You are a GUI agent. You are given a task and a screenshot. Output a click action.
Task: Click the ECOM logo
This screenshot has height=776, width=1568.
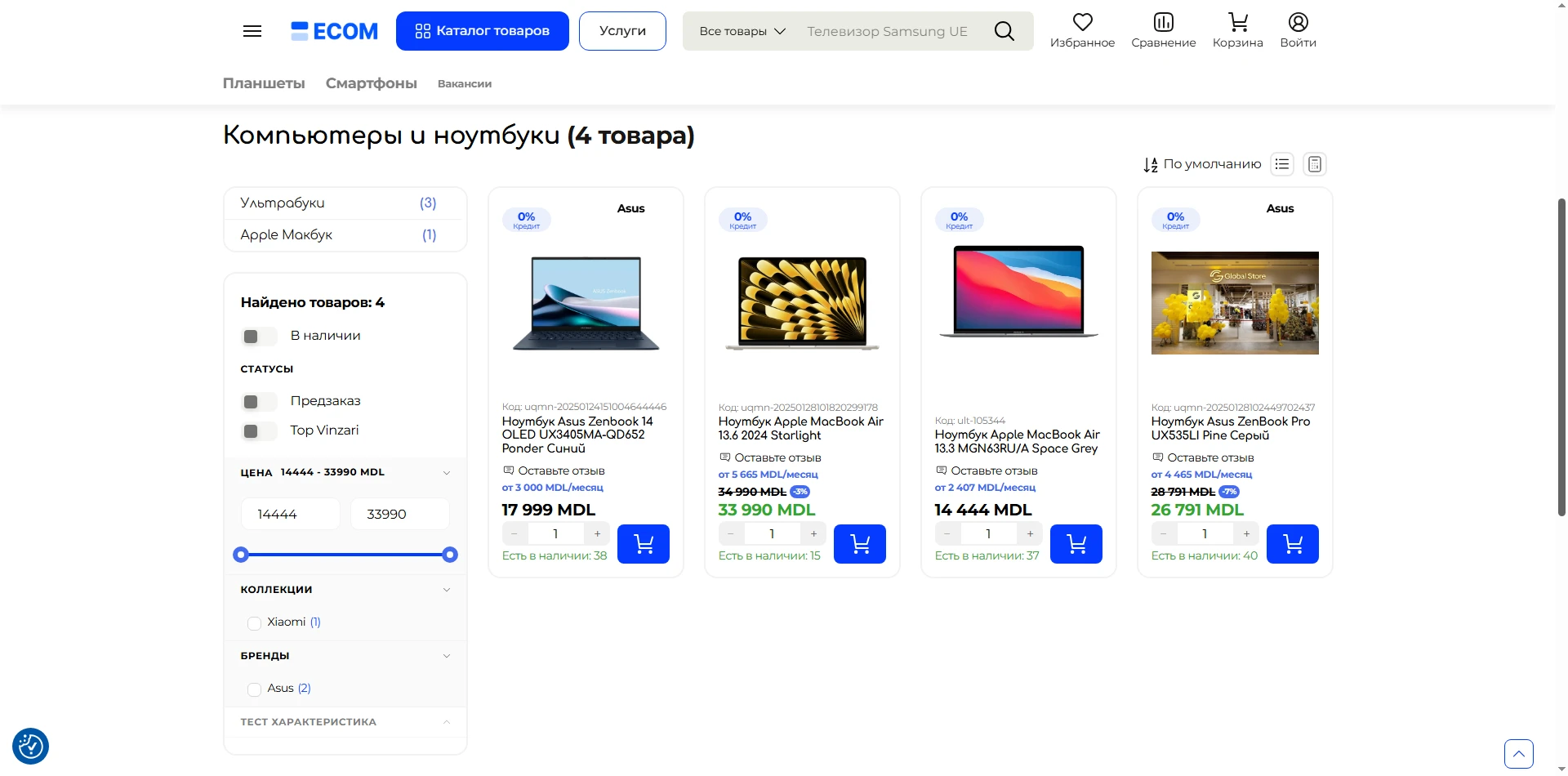[x=335, y=31]
